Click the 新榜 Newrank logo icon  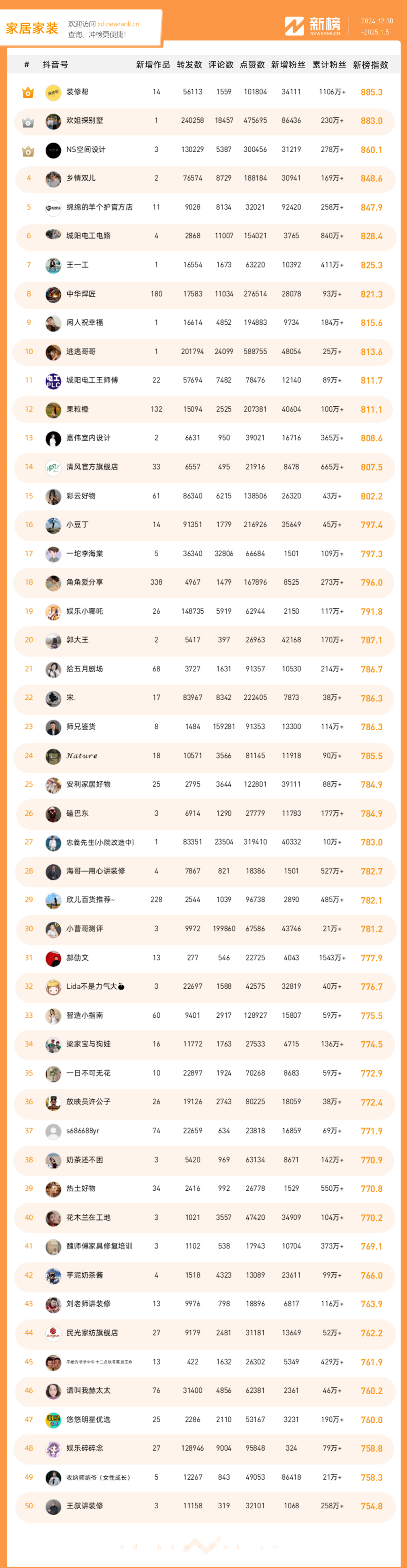tap(294, 26)
